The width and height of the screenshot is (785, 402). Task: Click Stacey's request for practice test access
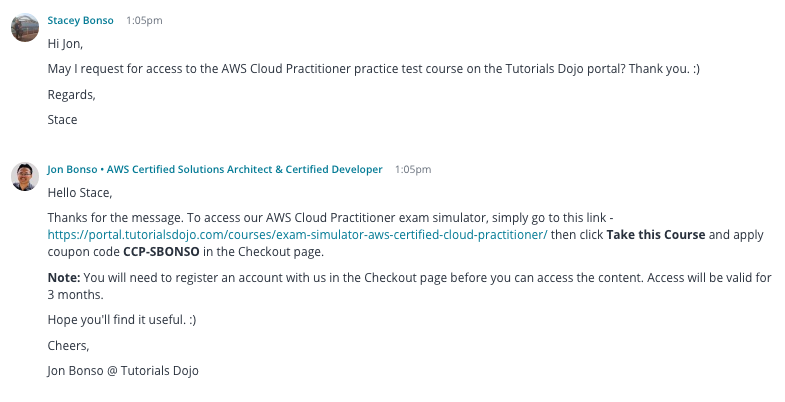tap(373, 69)
